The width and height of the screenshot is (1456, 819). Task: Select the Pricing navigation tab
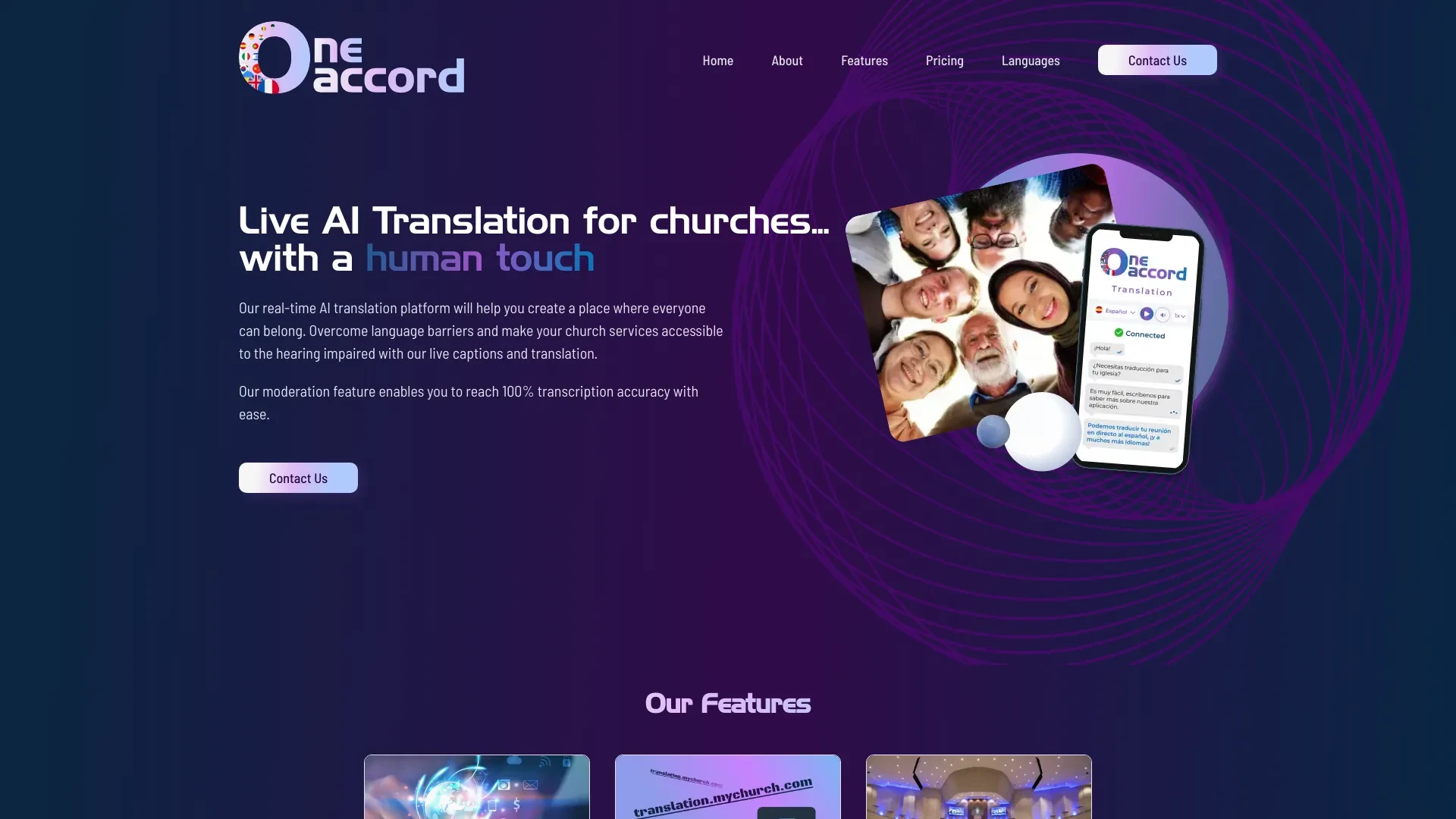pos(944,60)
